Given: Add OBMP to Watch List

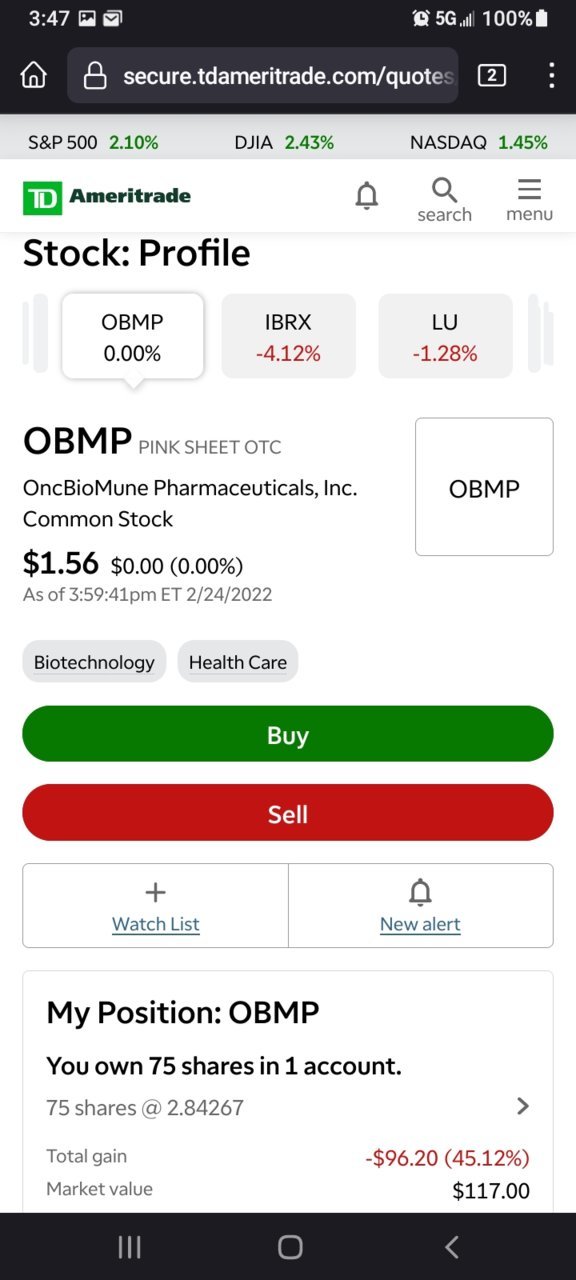Looking at the screenshot, I should (156, 906).
